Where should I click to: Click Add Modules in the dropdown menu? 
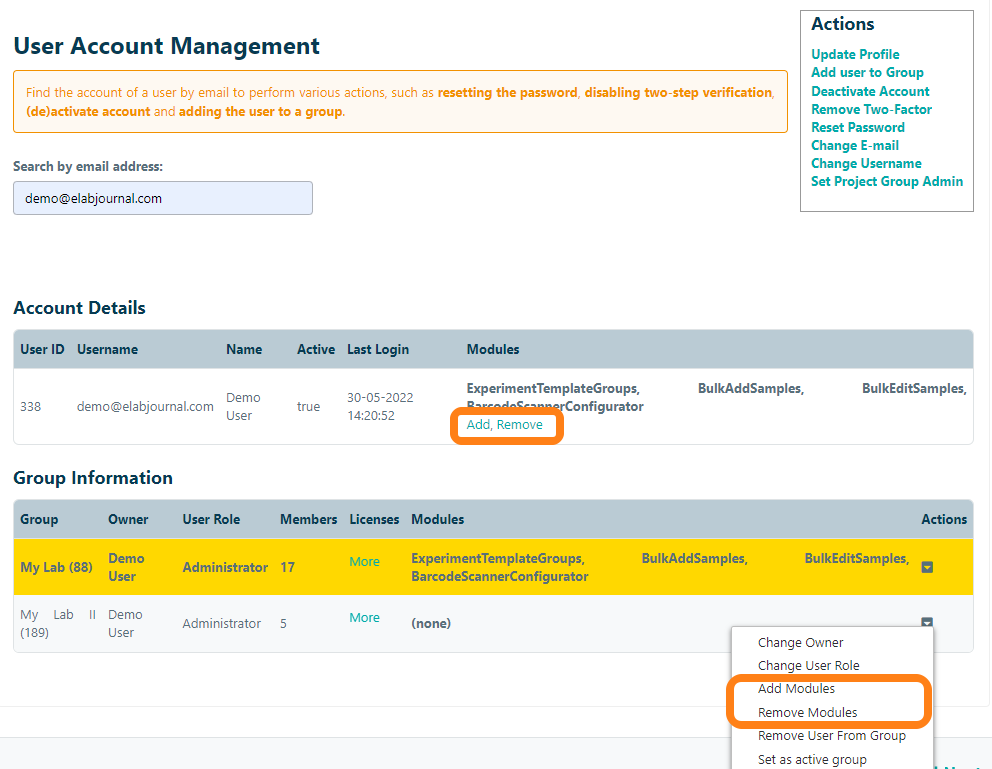click(796, 689)
